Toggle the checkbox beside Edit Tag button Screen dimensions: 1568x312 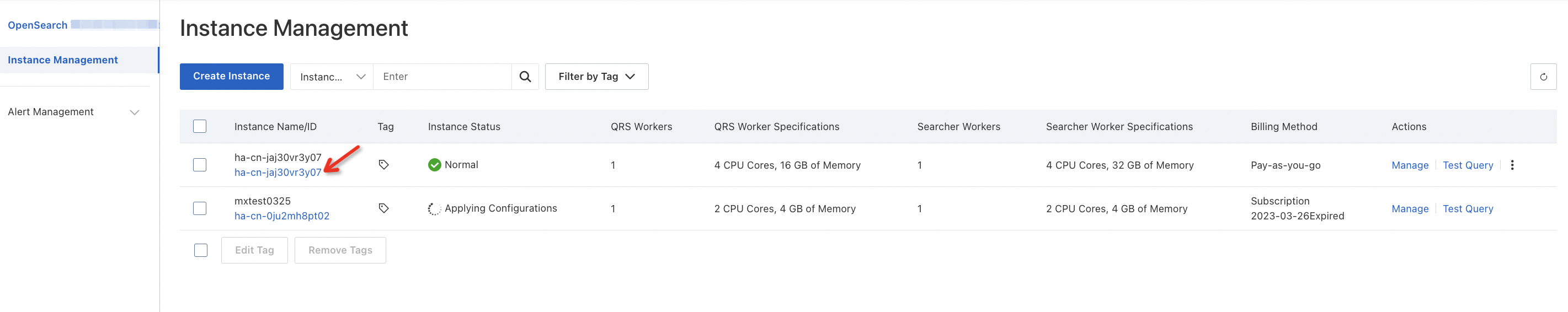[201, 250]
